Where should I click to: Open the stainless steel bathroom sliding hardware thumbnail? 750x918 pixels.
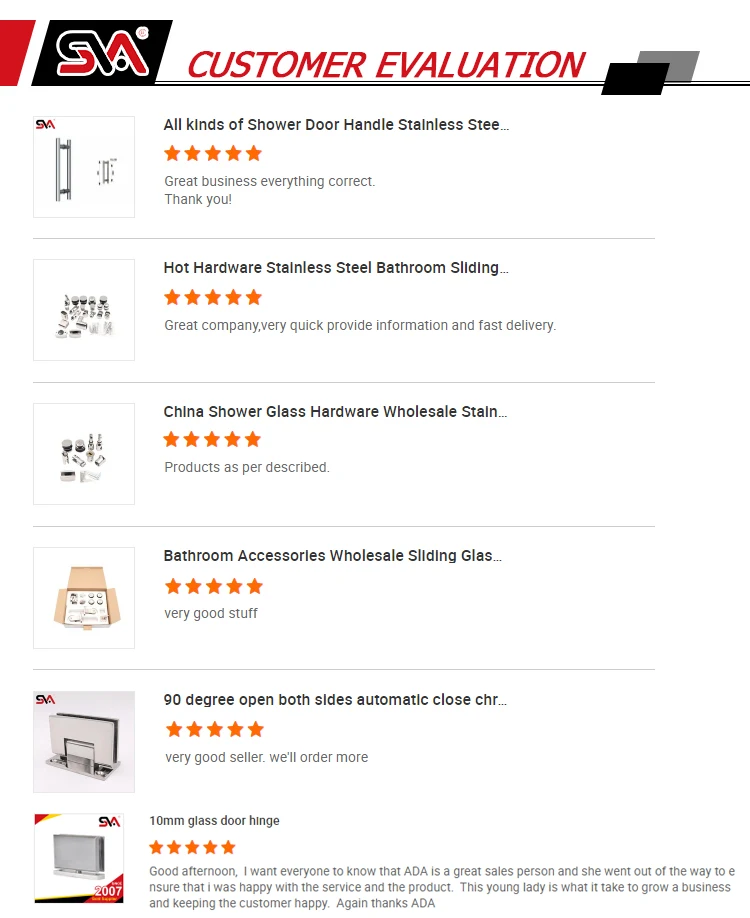point(84,310)
